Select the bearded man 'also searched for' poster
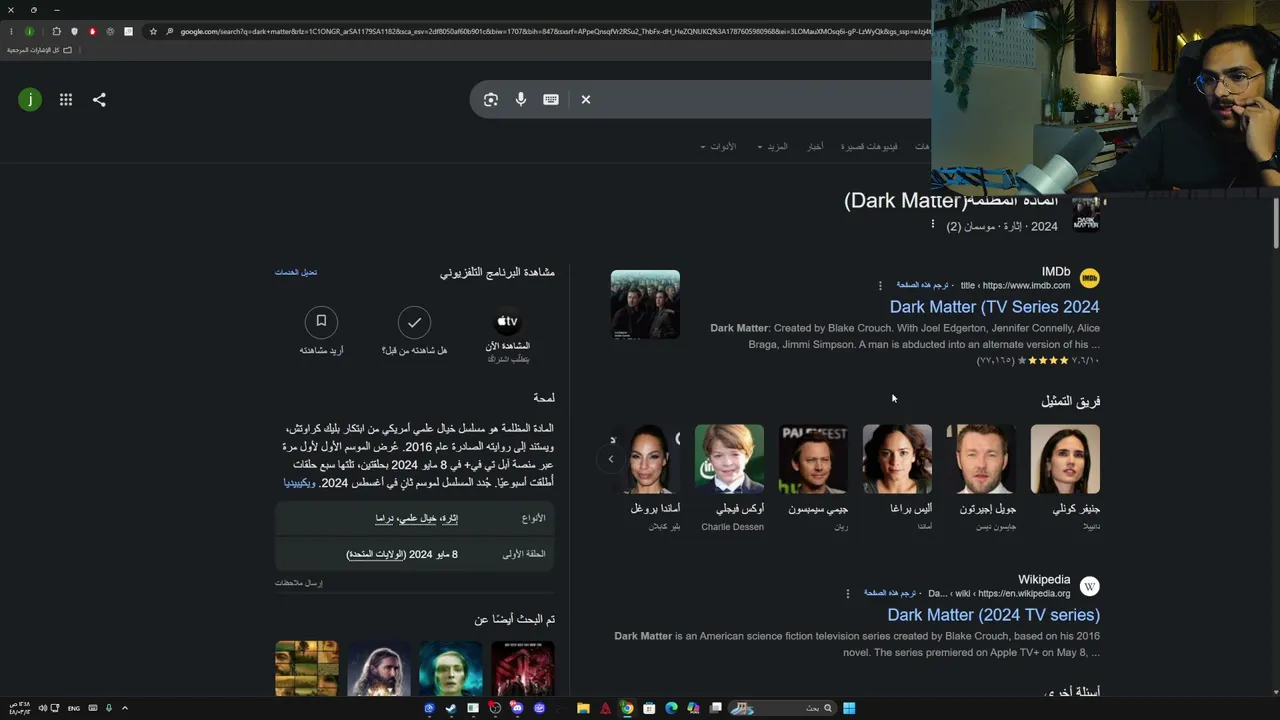Image resolution: width=1280 pixels, height=720 pixels. point(378,668)
